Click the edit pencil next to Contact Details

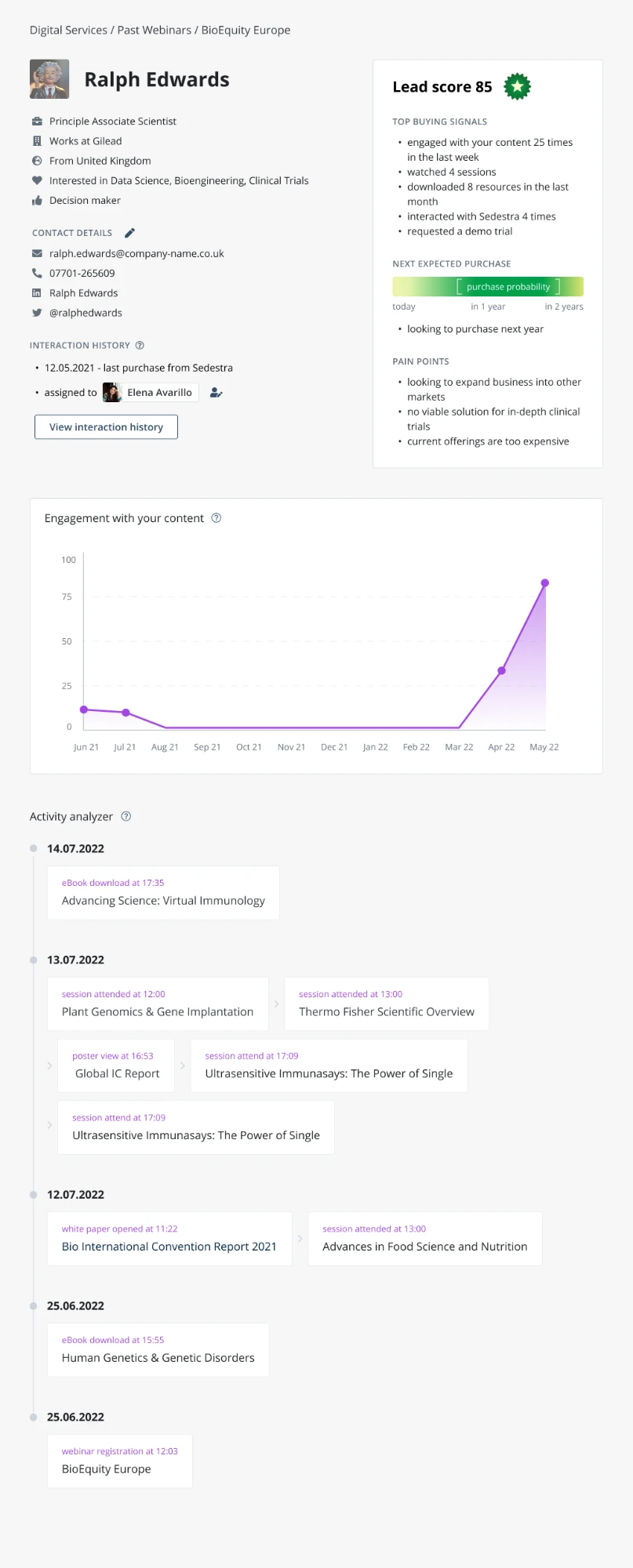tap(130, 233)
